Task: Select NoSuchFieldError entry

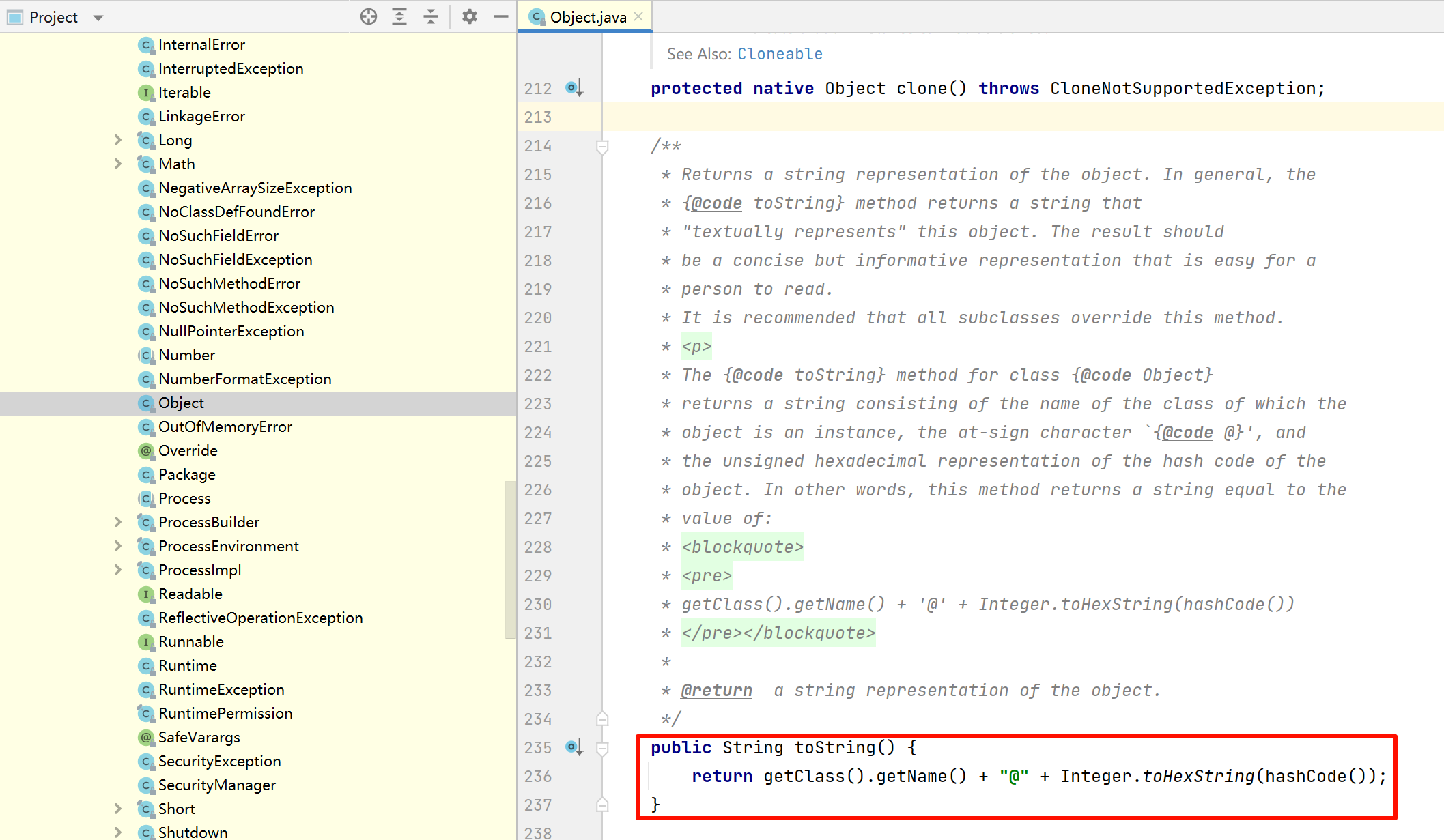Action: (x=218, y=236)
